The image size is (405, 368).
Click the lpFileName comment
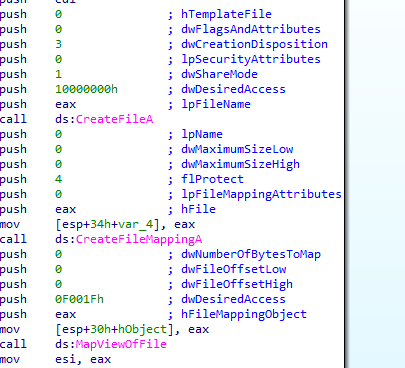[216, 104]
